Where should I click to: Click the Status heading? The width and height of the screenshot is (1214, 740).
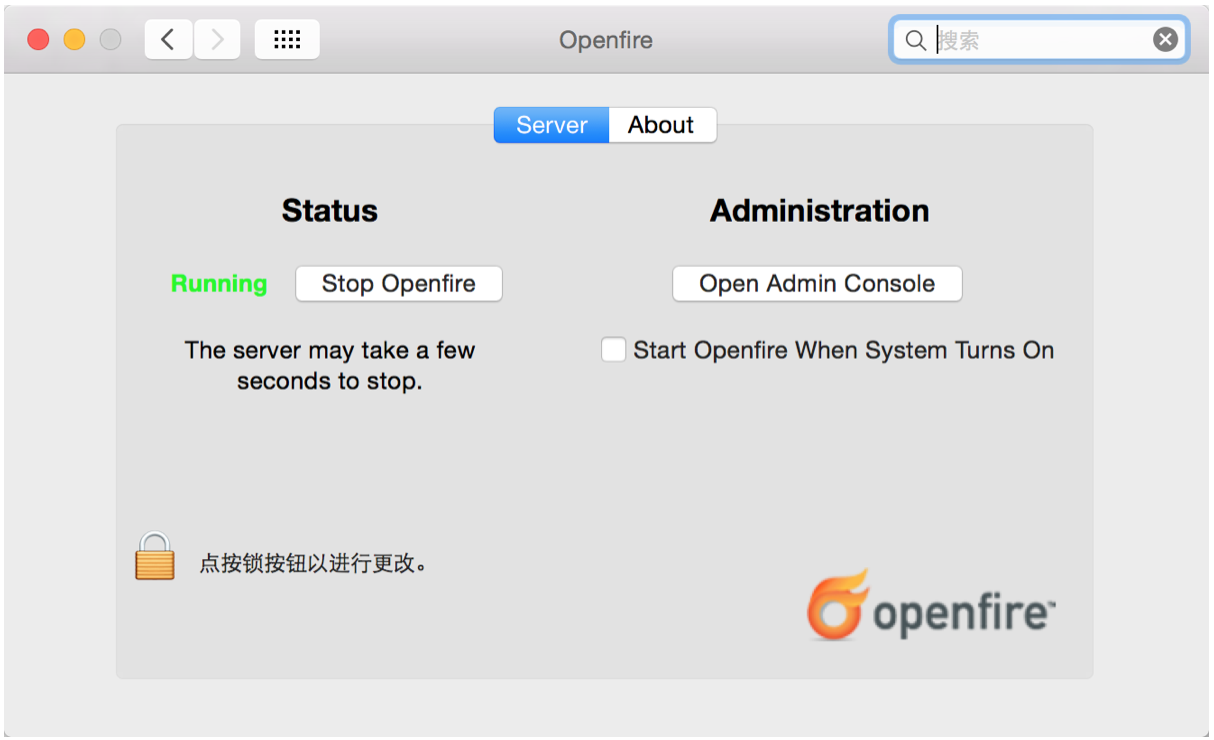tap(330, 210)
